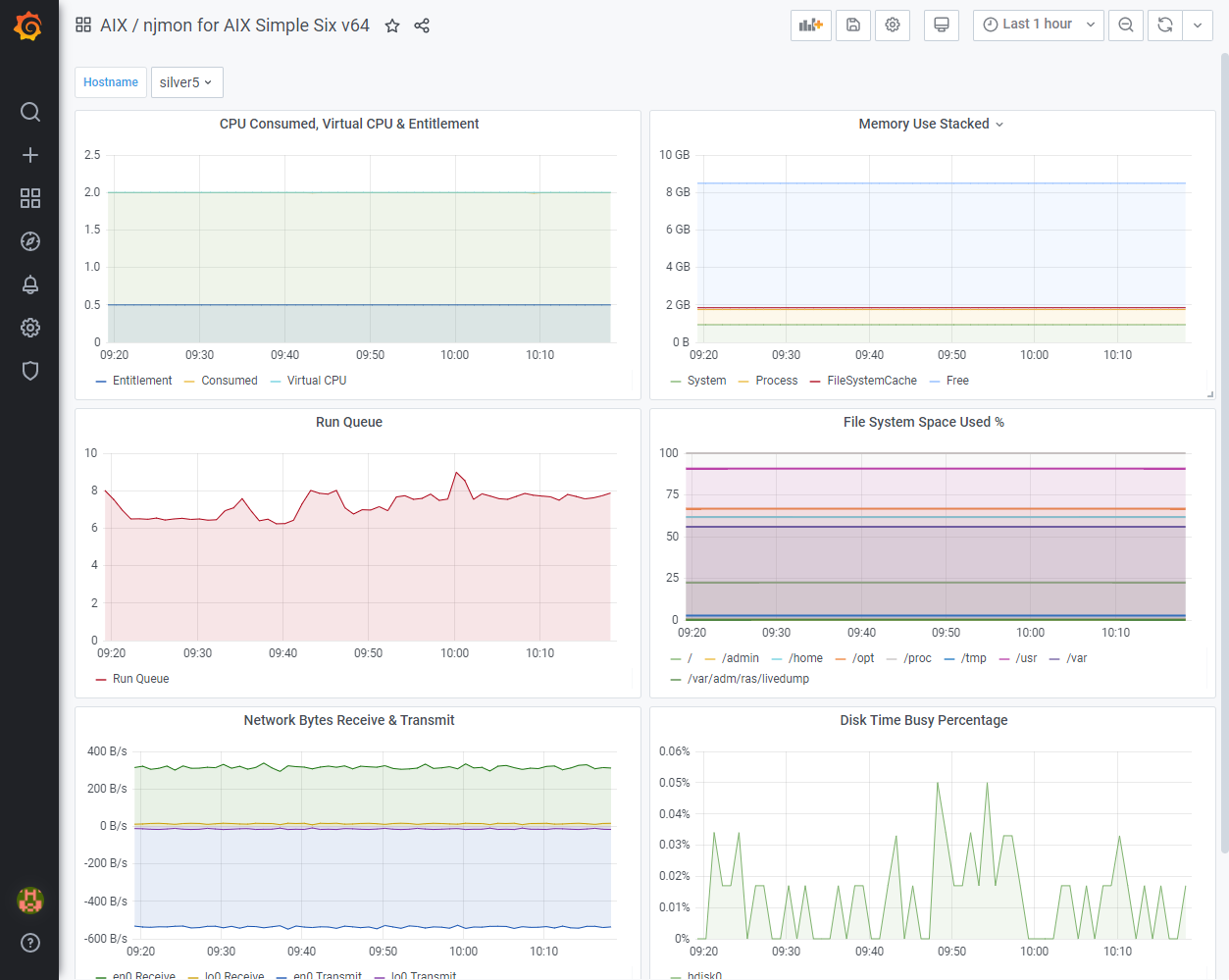This screenshot has height=980, width=1229.
Task: Save dashboard using the disk icon
Action: (x=853, y=26)
